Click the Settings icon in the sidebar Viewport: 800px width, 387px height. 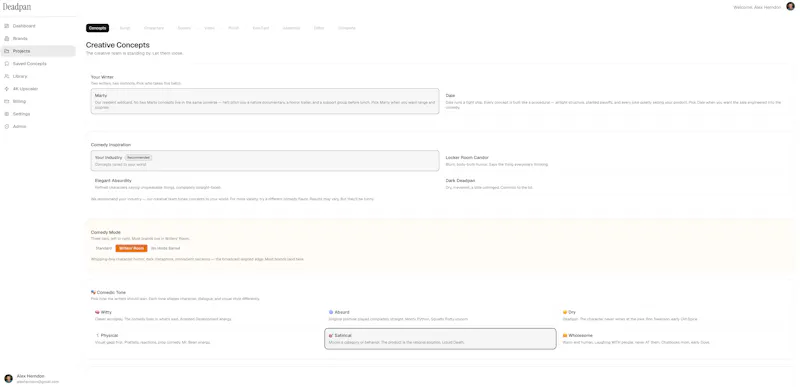tap(7, 114)
